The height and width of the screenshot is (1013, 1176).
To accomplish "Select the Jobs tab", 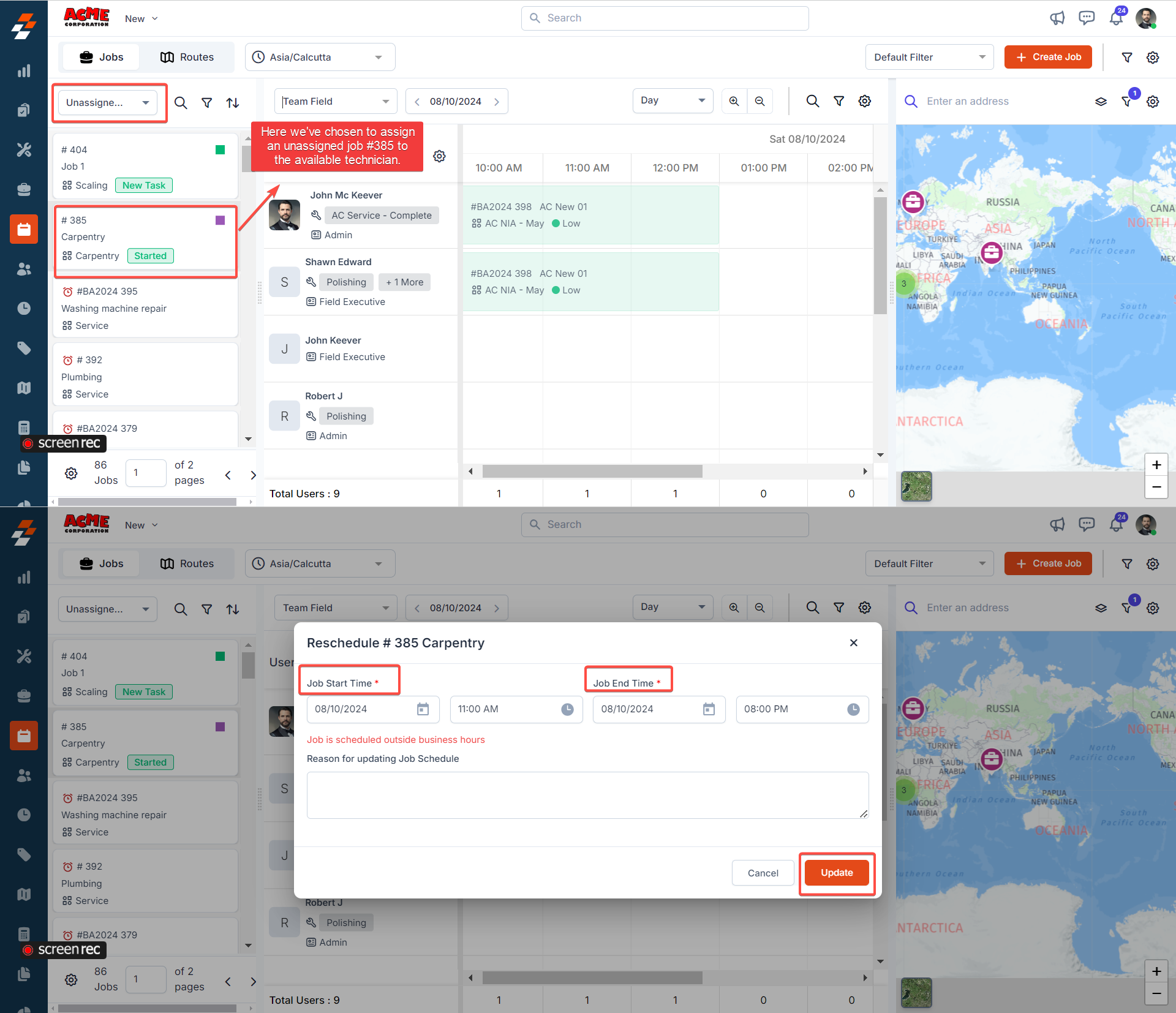I will [x=102, y=57].
